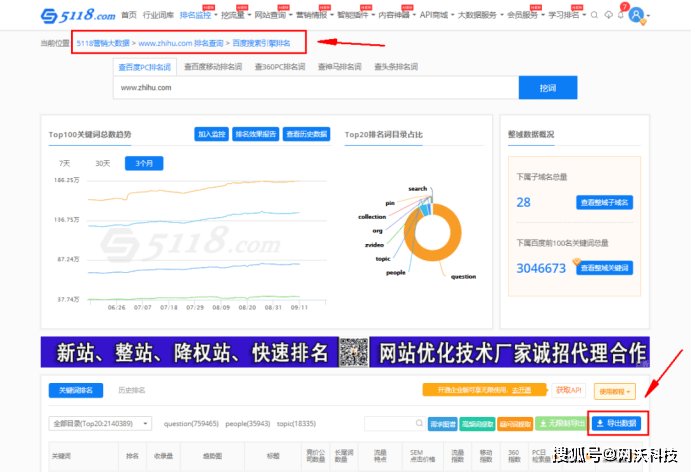This screenshot has height=472, width=692.
Task: Click the green 高频词提取 button
Action: coord(478,424)
